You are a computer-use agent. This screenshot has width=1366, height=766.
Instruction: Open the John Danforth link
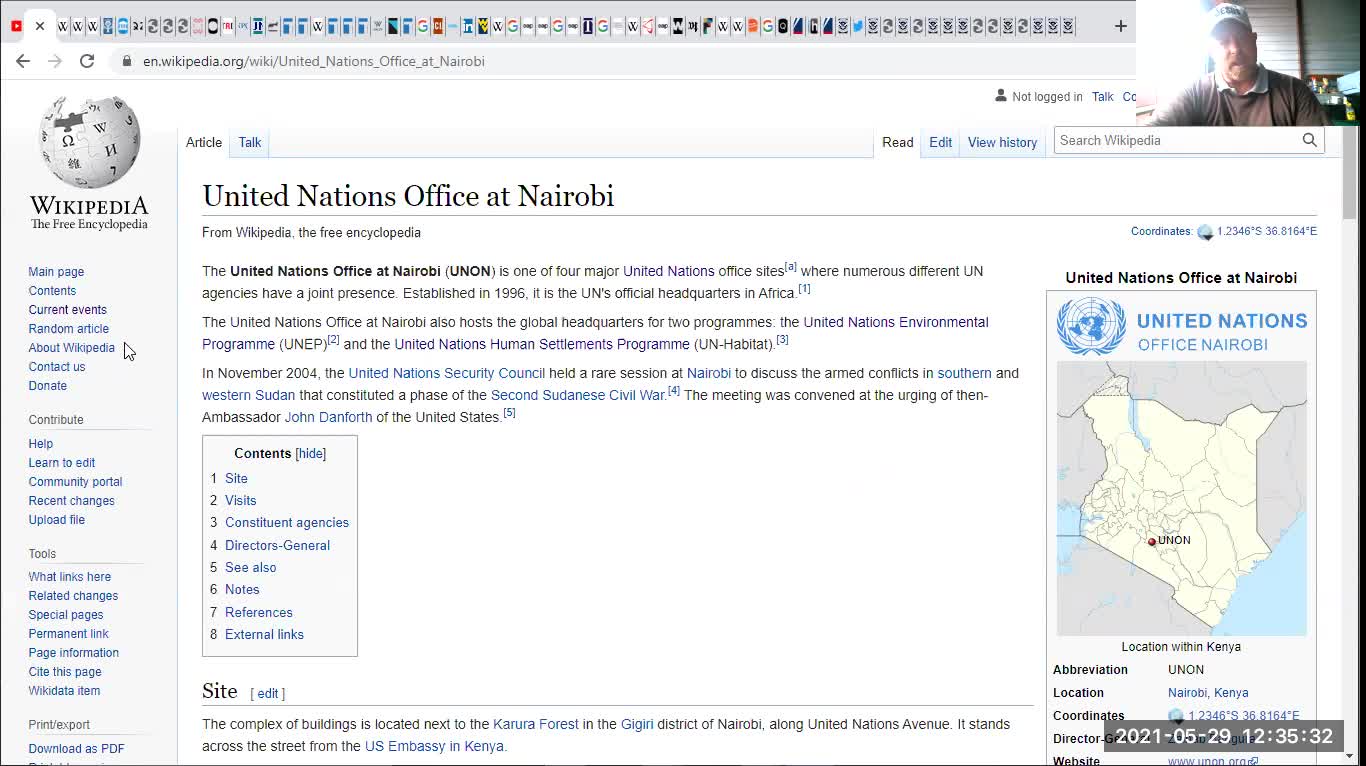(x=328, y=417)
